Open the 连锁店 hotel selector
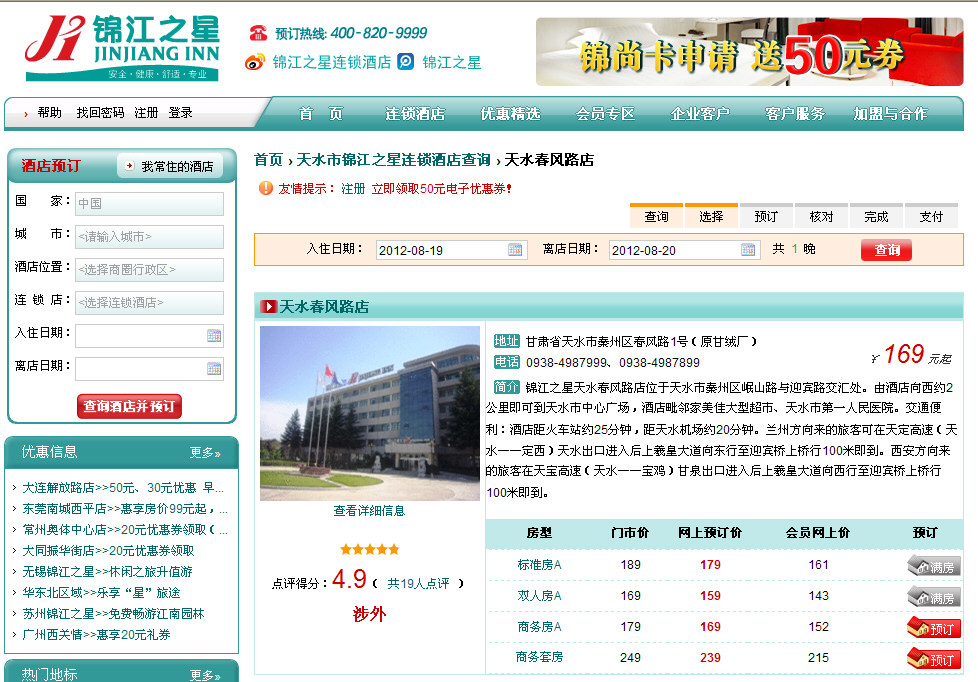The width and height of the screenshot is (978, 682). [149, 303]
